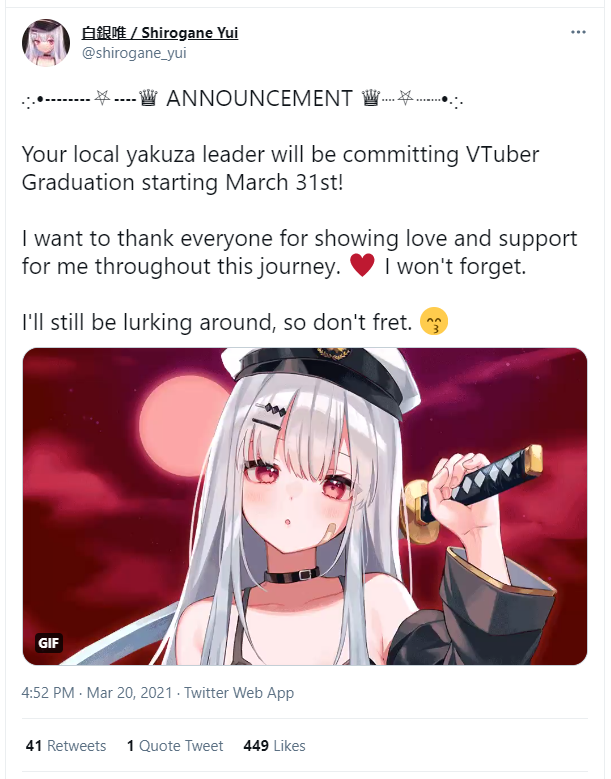Open the @shirogane_yui handle link

[134, 53]
